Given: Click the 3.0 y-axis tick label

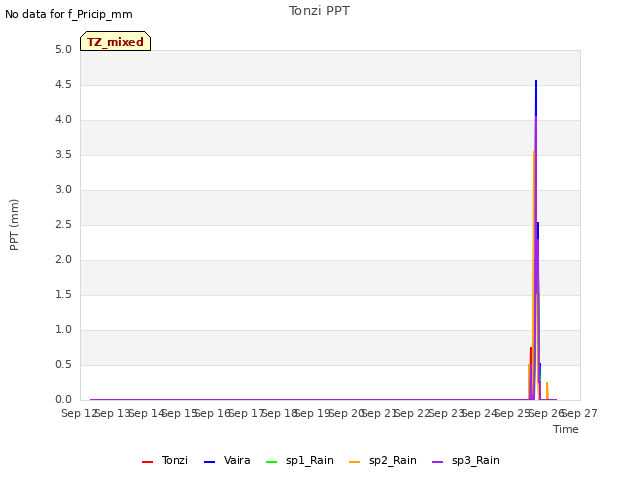Looking at the screenshot, I should coord(63,190).
